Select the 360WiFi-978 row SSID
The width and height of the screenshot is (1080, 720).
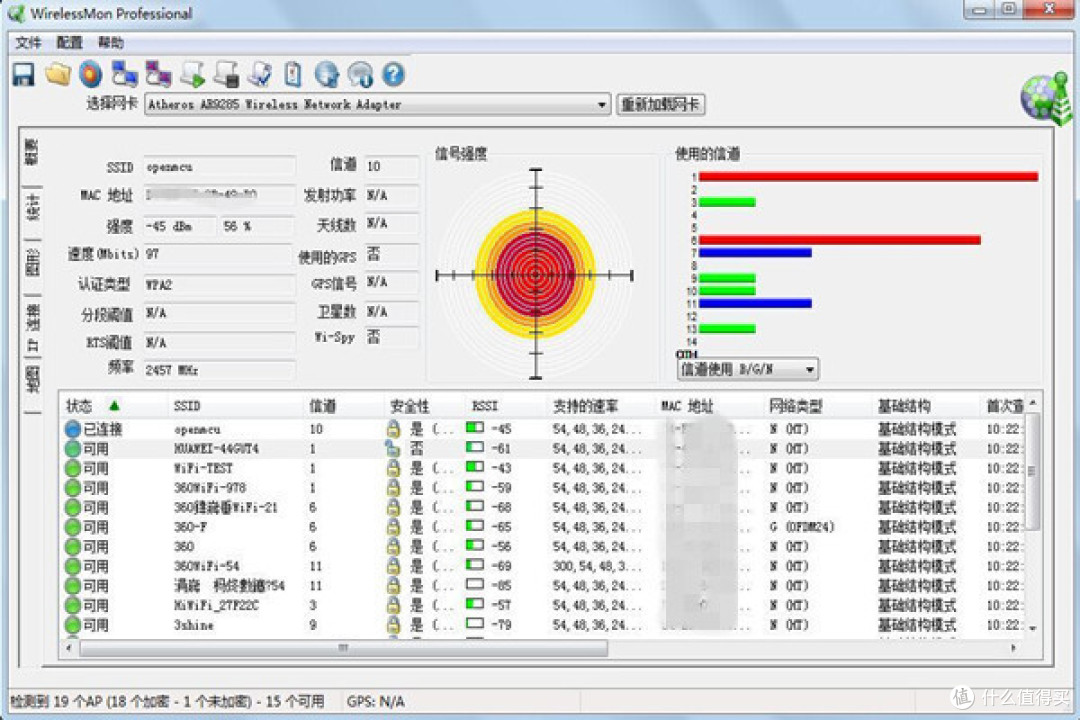pyautogui.click(x=209, y=488)
